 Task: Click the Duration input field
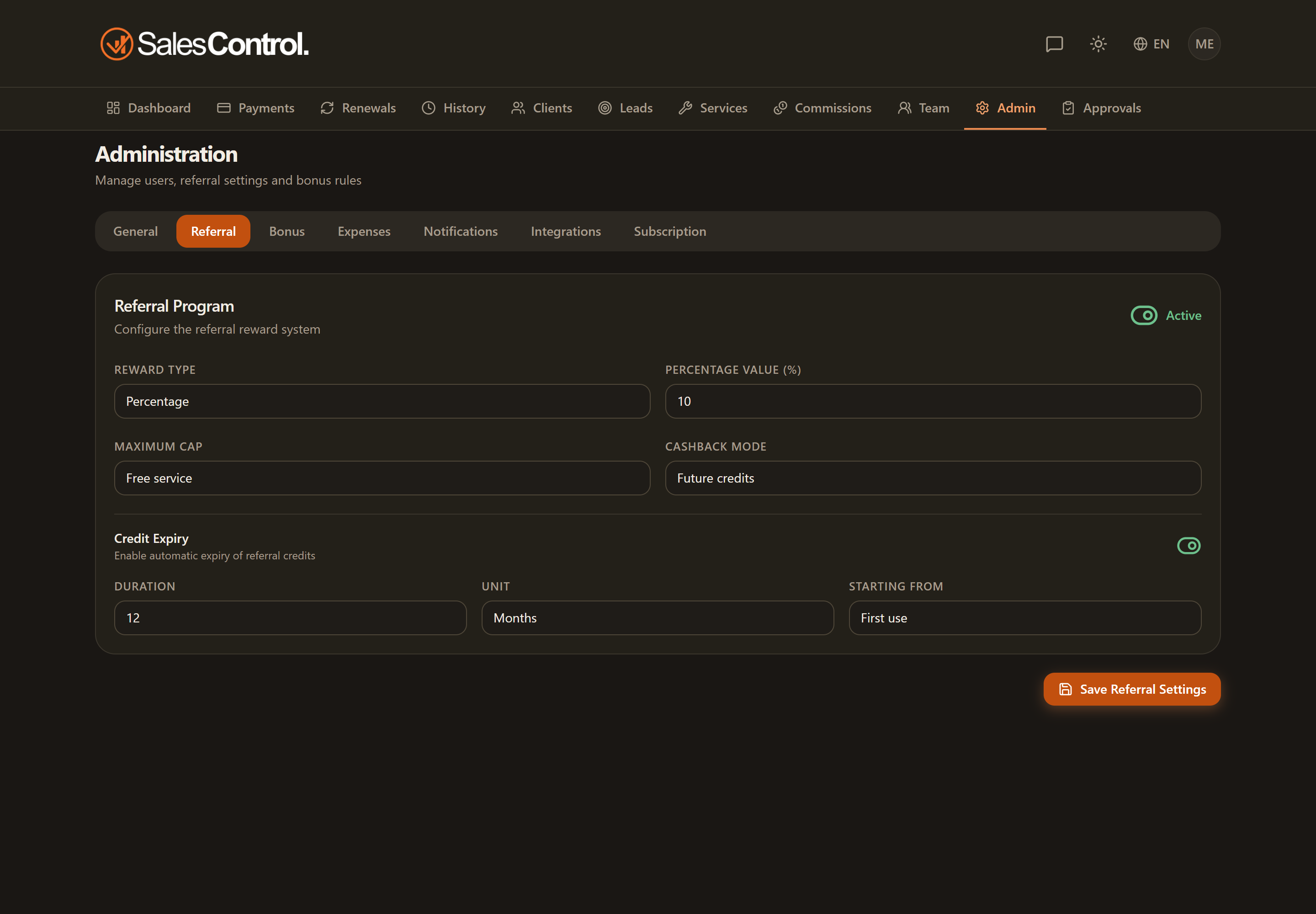pyautogui.click(x=290, y=617)
